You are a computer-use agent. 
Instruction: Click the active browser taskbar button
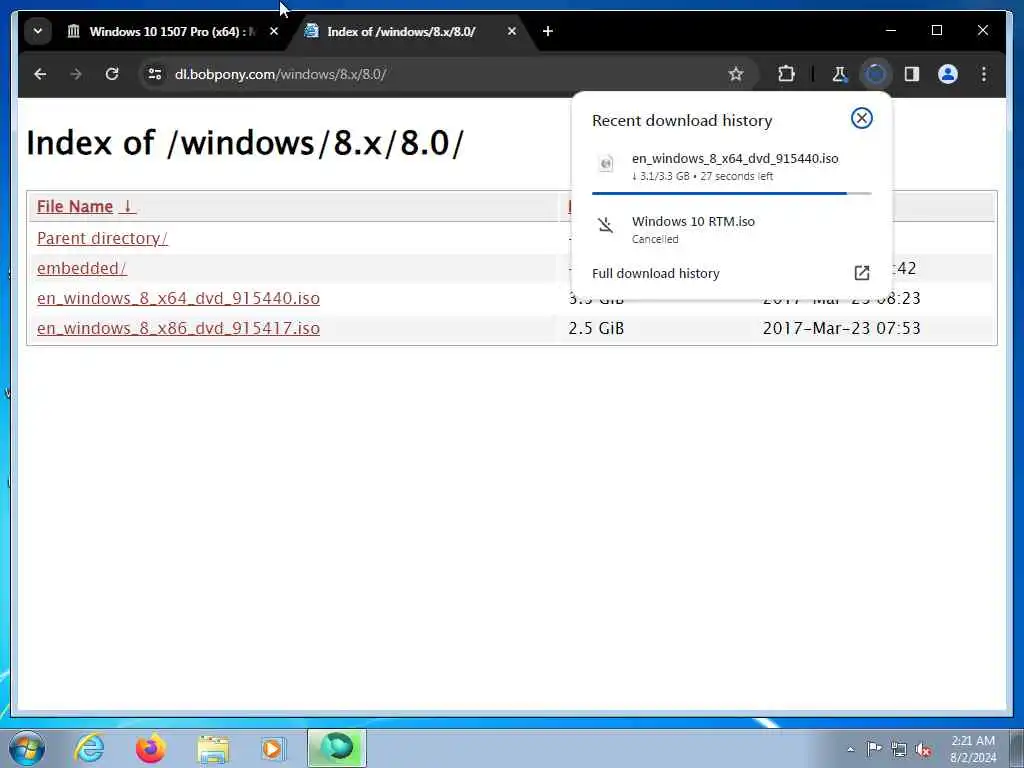[337, 748]
